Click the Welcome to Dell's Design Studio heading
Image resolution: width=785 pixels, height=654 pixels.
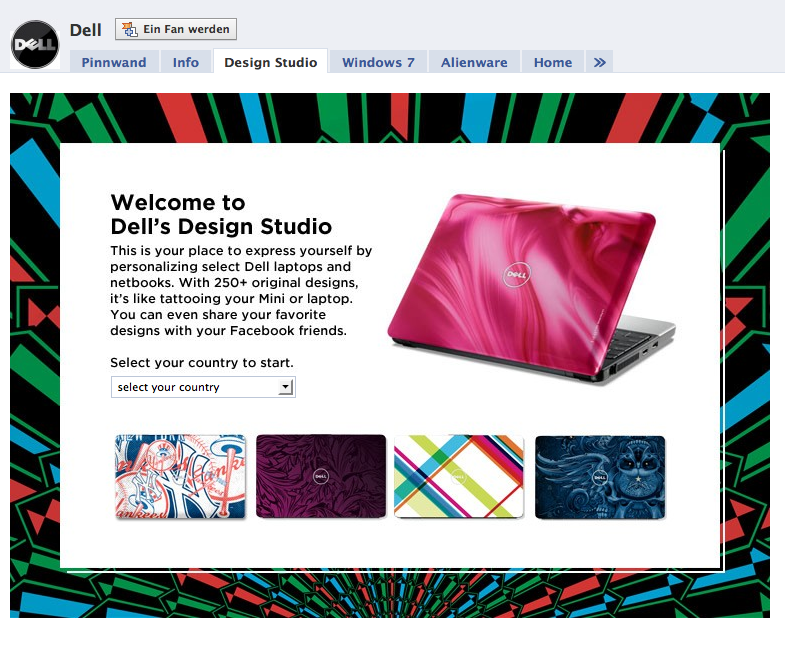point(221,215)
